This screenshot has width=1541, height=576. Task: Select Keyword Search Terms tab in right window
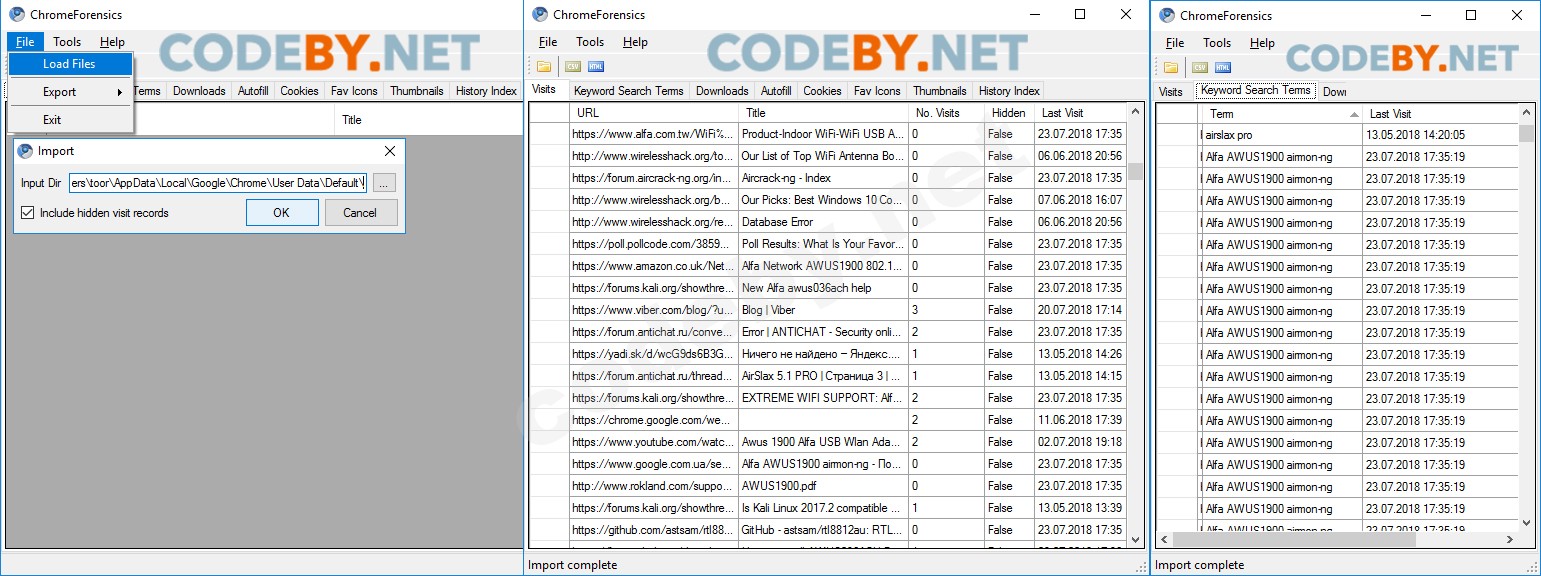[1256, 90]
